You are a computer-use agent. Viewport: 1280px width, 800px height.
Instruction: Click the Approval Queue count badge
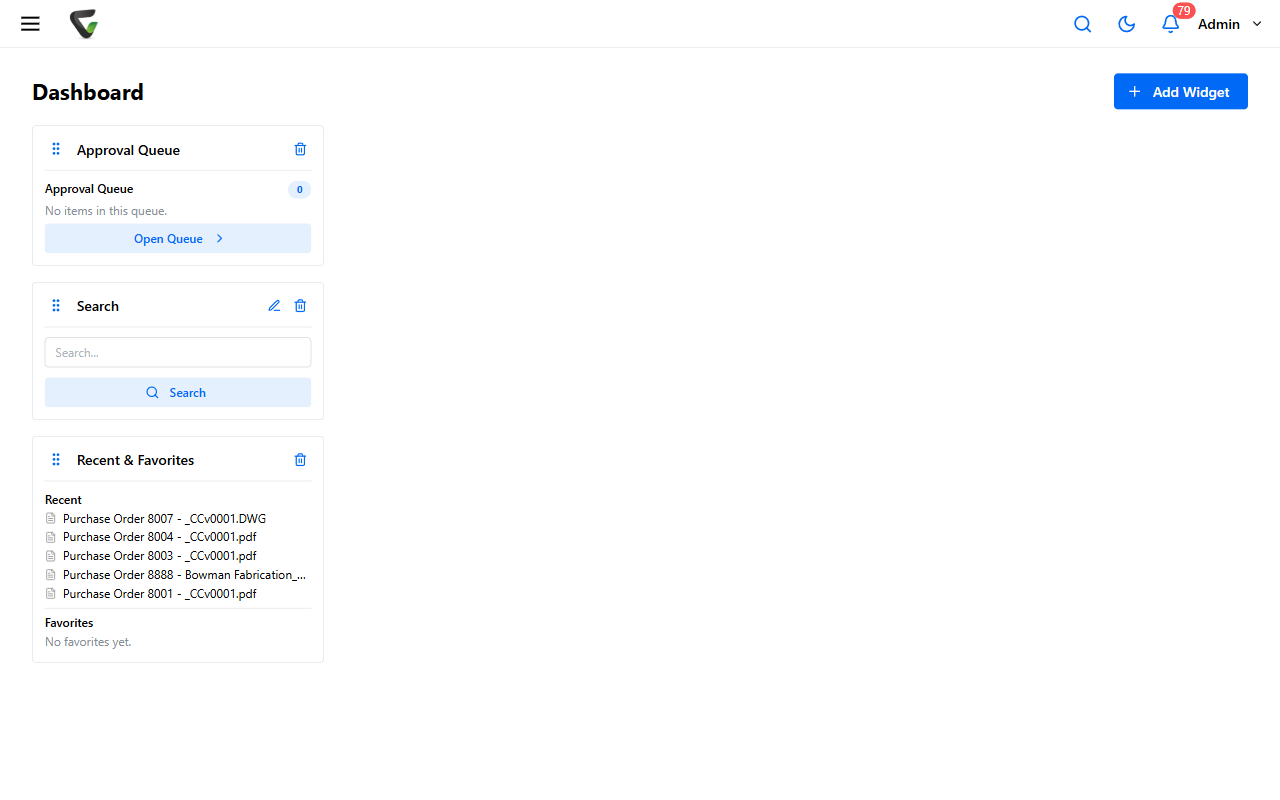[x=299, y=189]
